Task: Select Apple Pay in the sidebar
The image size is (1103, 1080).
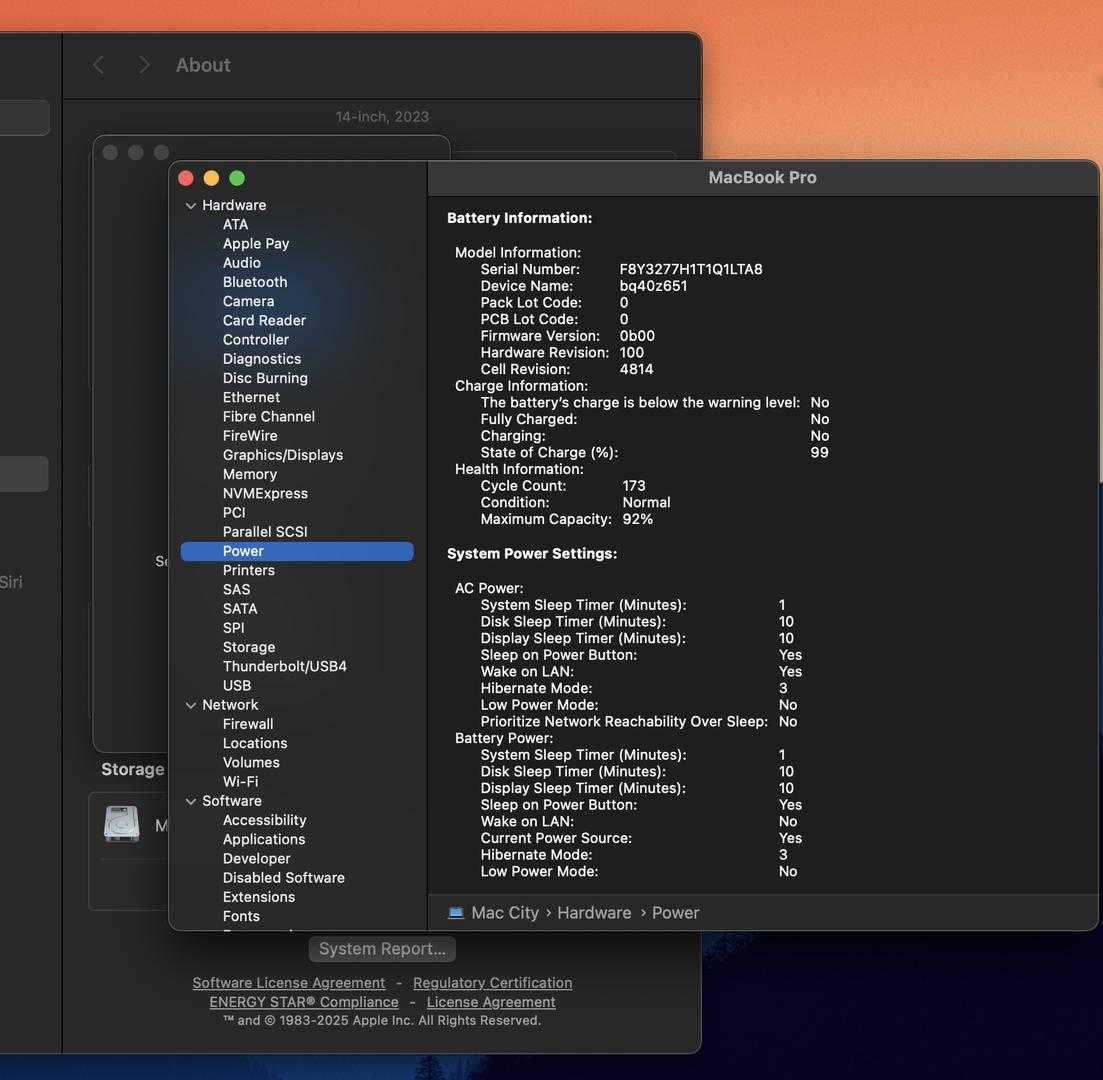Action: [256, 243]
